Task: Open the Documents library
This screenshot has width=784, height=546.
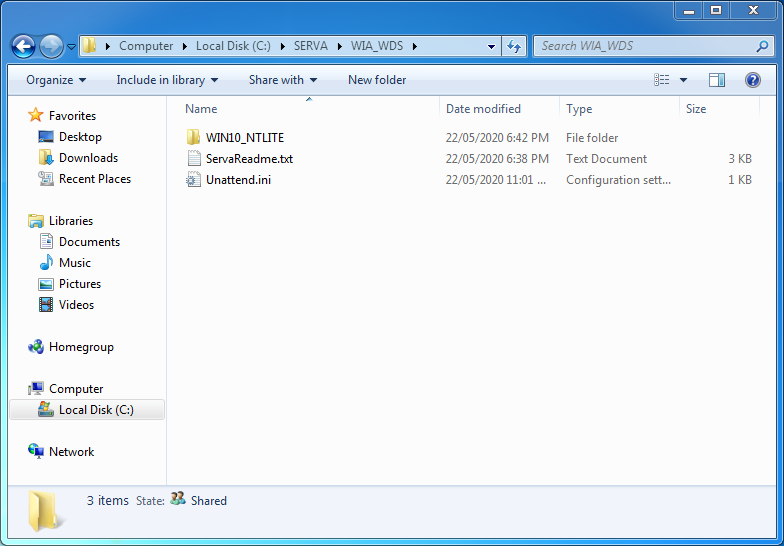Action: point(90,242)
